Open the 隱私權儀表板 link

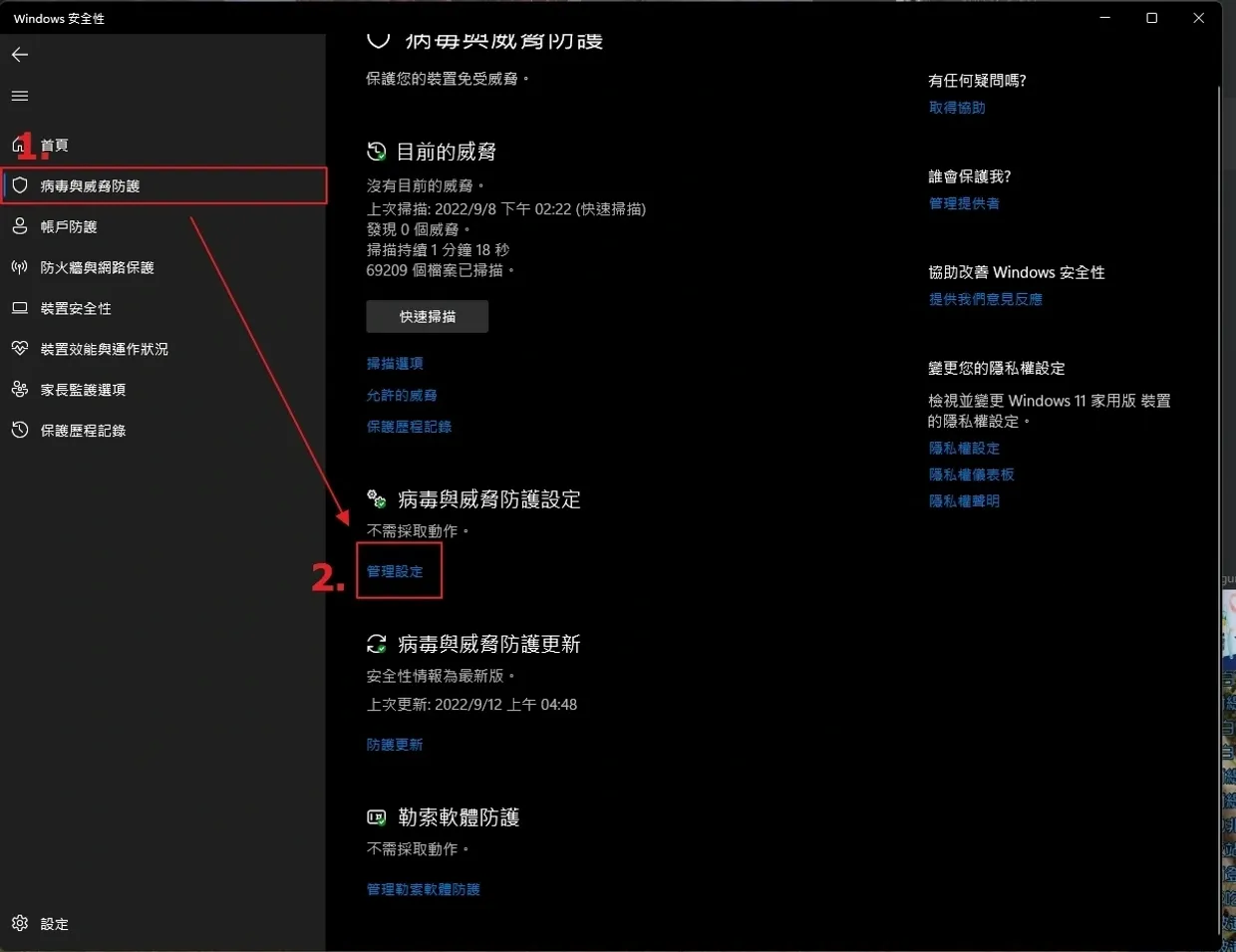[972, 475]
